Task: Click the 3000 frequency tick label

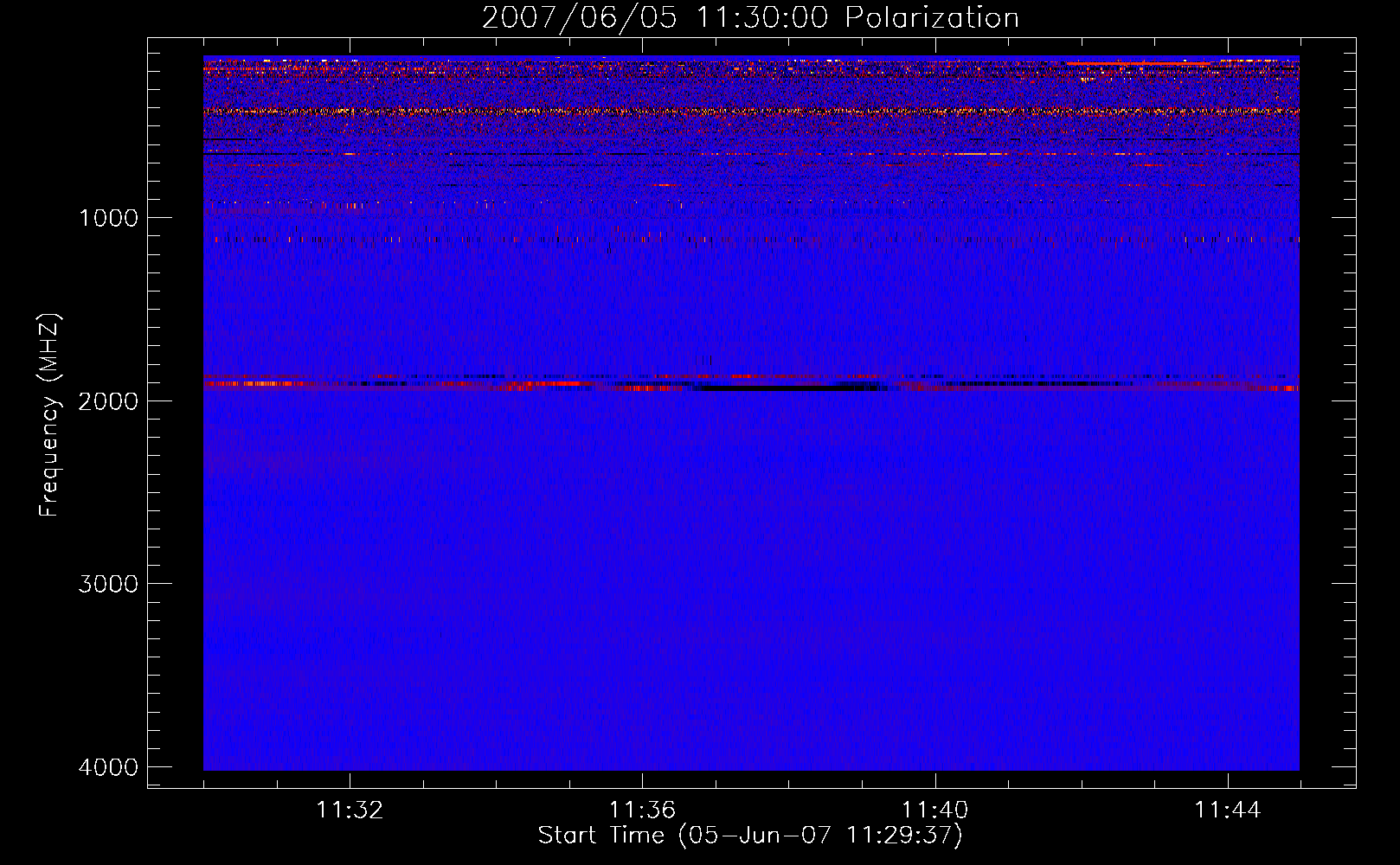Action: [108, 583]
